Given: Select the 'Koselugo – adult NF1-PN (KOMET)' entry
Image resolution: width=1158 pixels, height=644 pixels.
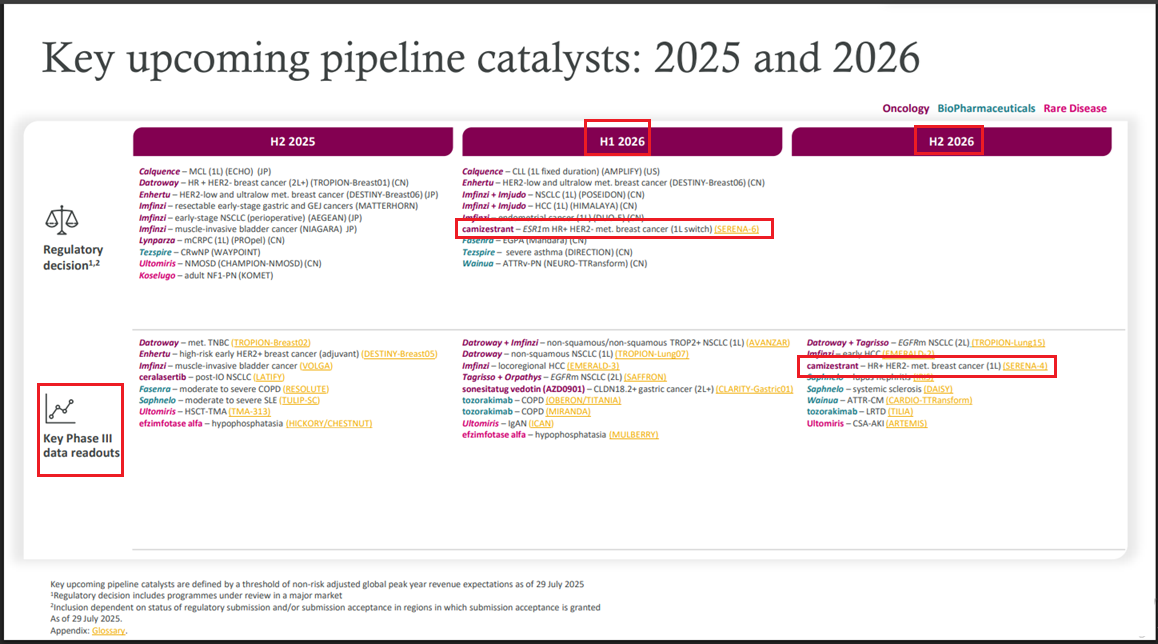Looking at the screenshot, I should click(206, 275).
